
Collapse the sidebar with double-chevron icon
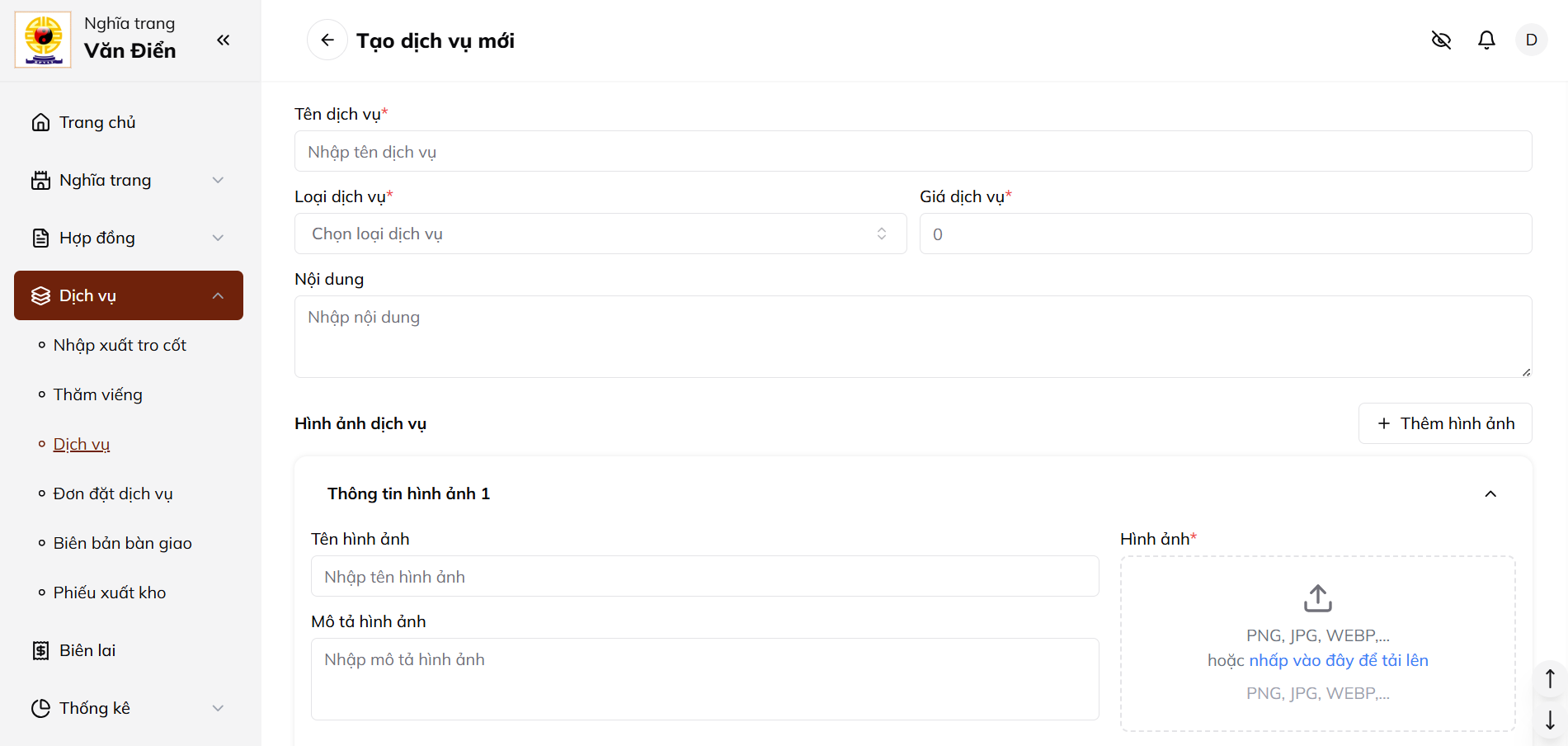click(x=223, y=40)
